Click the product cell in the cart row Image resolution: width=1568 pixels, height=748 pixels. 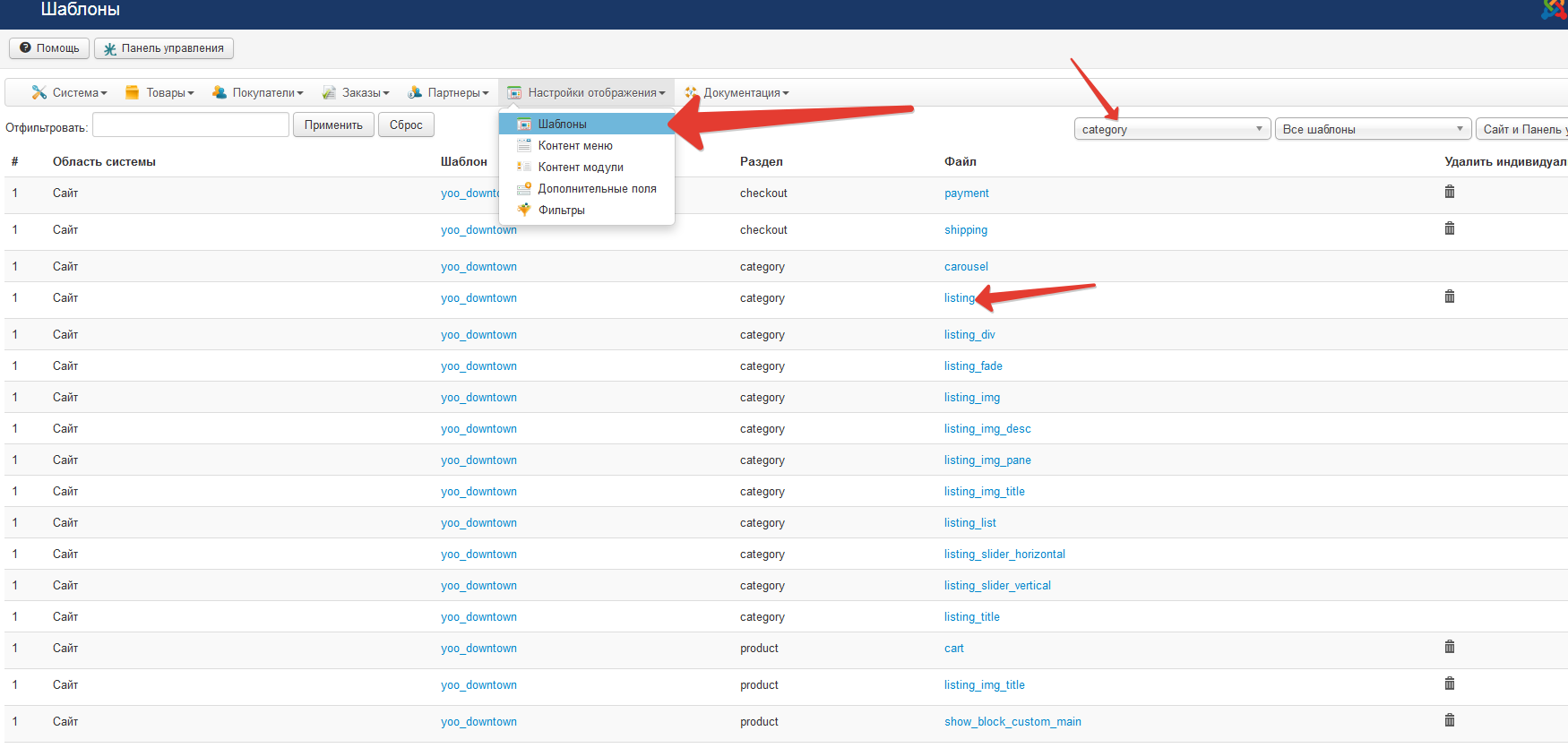click(x=759, y=649)
